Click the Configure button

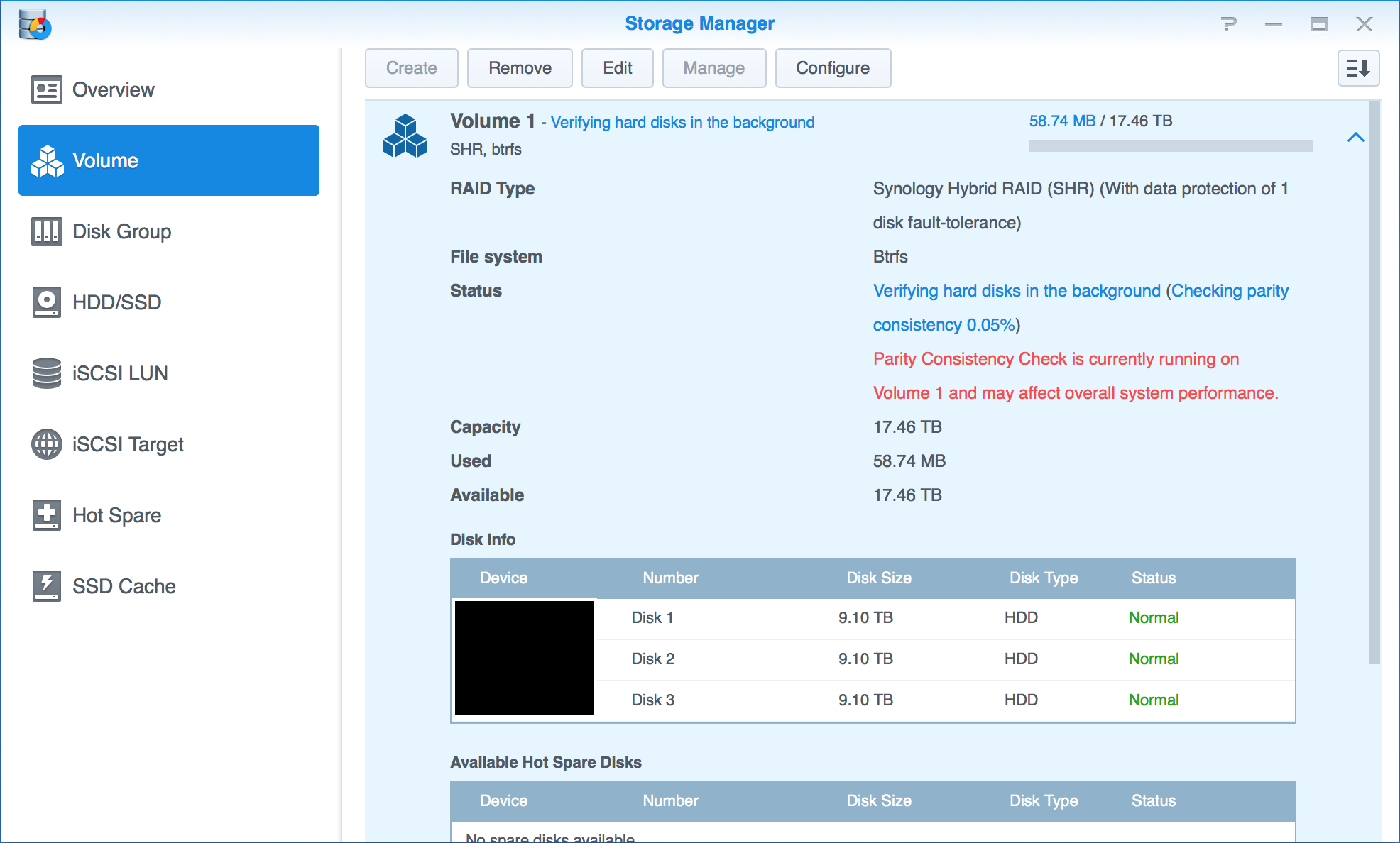tap(833, 68)
